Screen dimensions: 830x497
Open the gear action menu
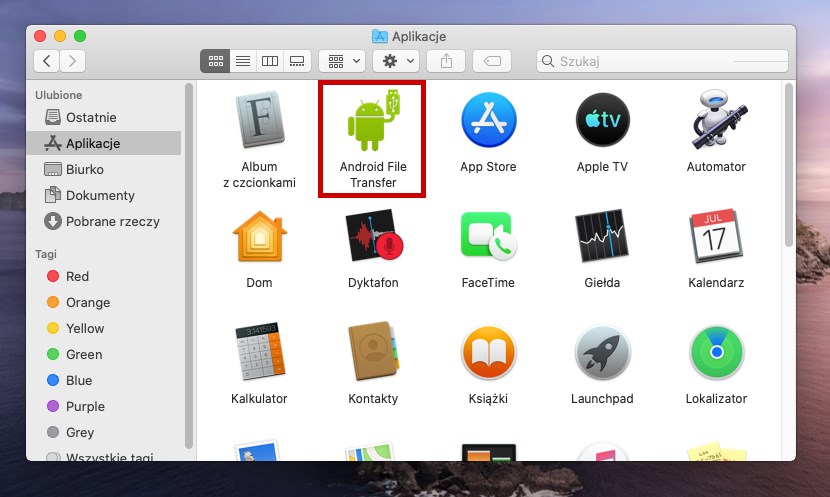click(x=396, y=61)
